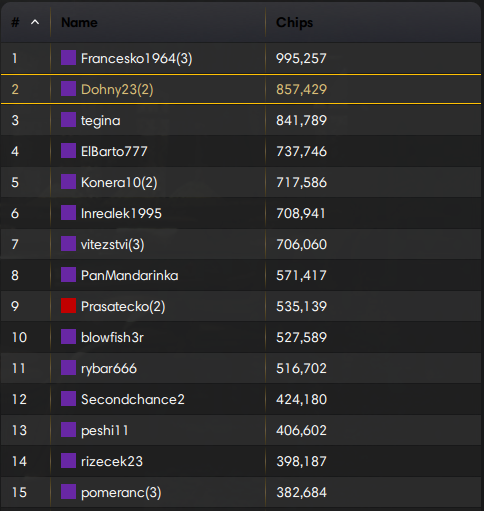Click the sort arrow beside # column

pos(35,22)
